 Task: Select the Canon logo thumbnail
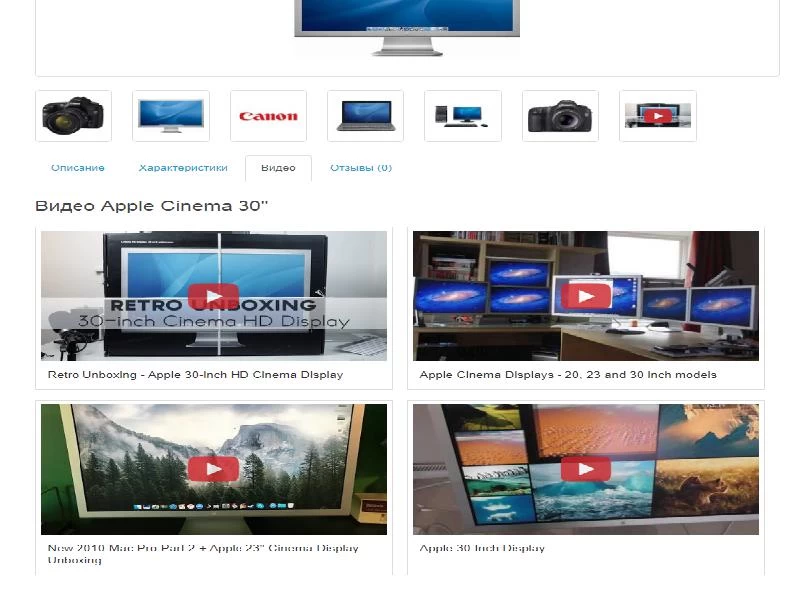pos(268,116)
